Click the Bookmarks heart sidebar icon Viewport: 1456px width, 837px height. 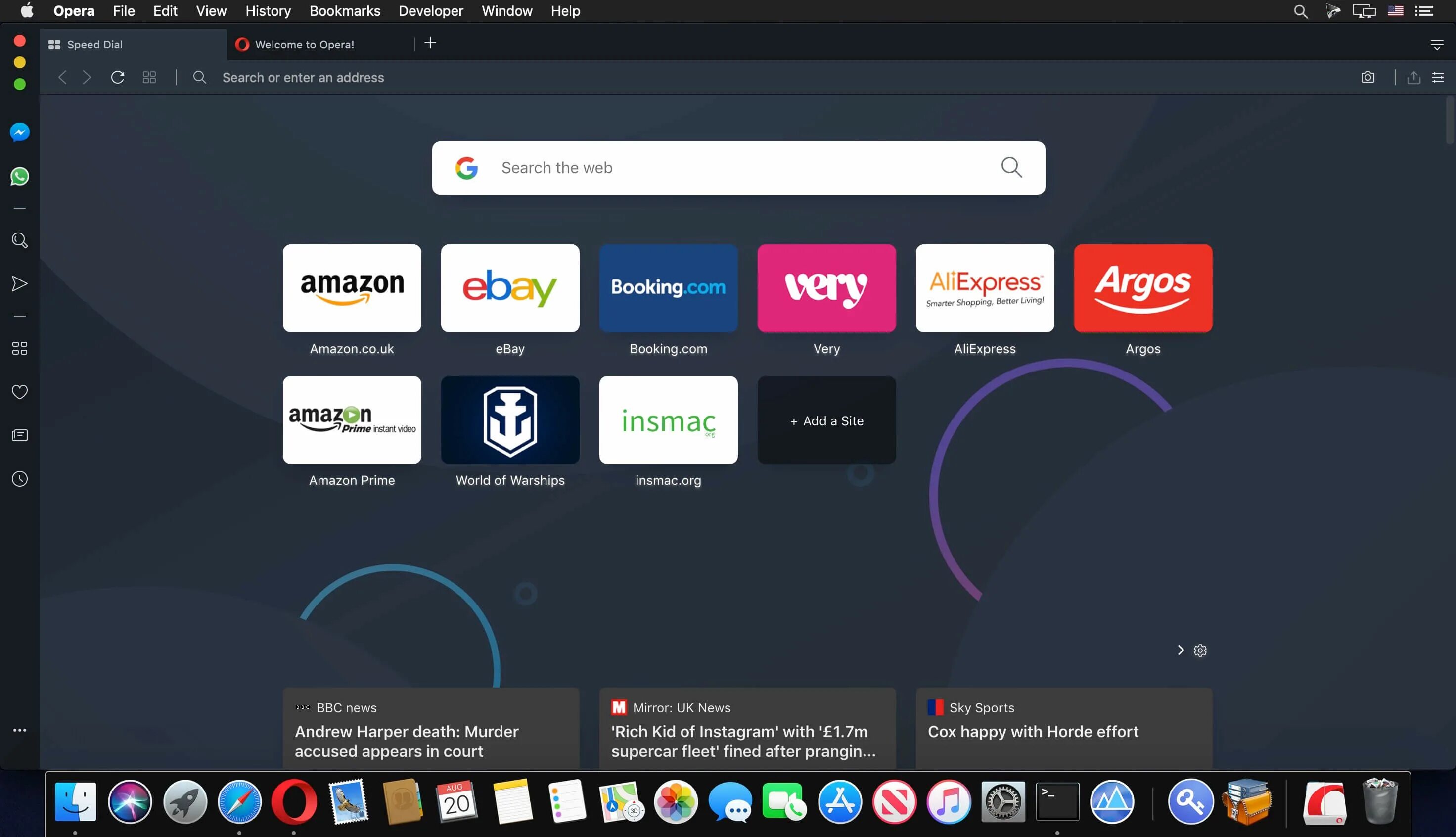pyautogui.click(x=19, y=391)
